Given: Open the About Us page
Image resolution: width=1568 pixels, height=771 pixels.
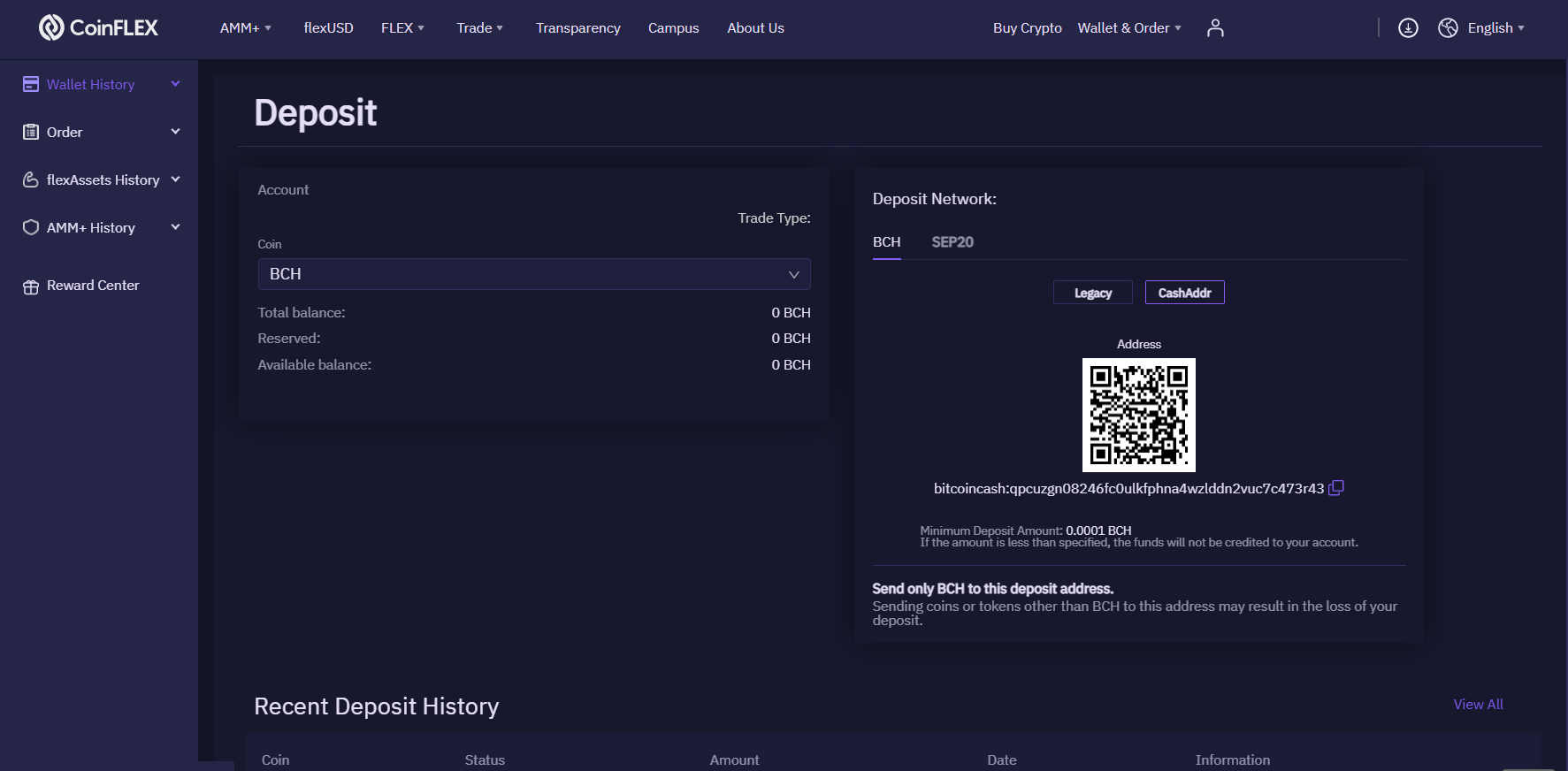Looking at the screenshot, I should pyautogui.click(x=756, y=28).
